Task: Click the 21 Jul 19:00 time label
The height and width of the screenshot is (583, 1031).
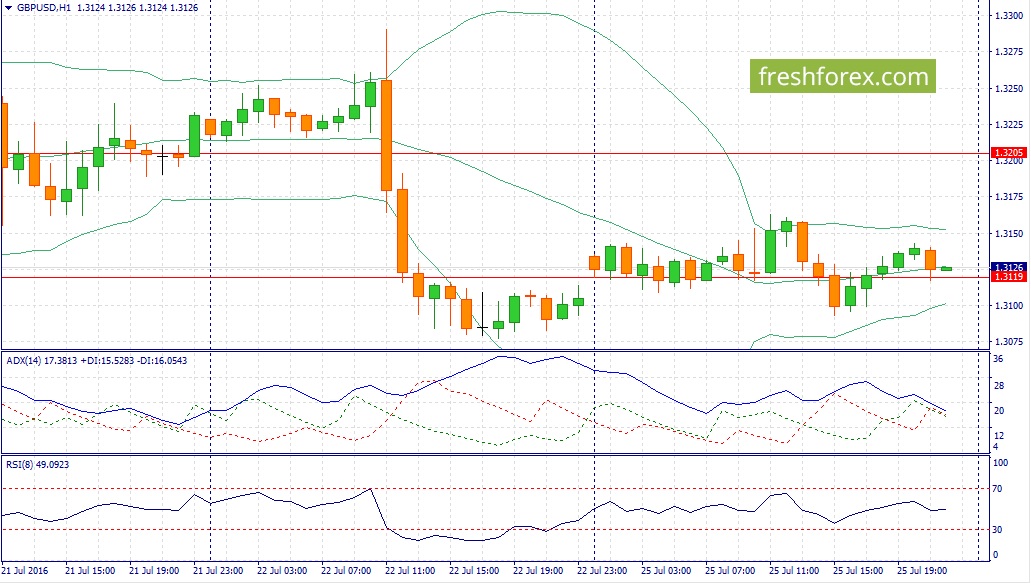Action: tap(154, 571)
